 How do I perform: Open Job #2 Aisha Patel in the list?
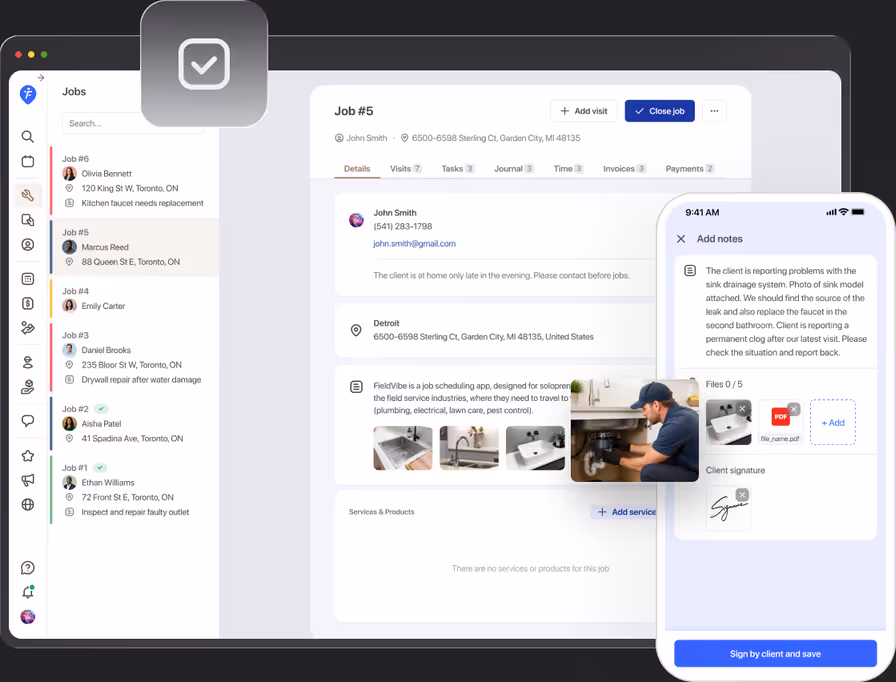pyautogui.click(x=135, y=424)
